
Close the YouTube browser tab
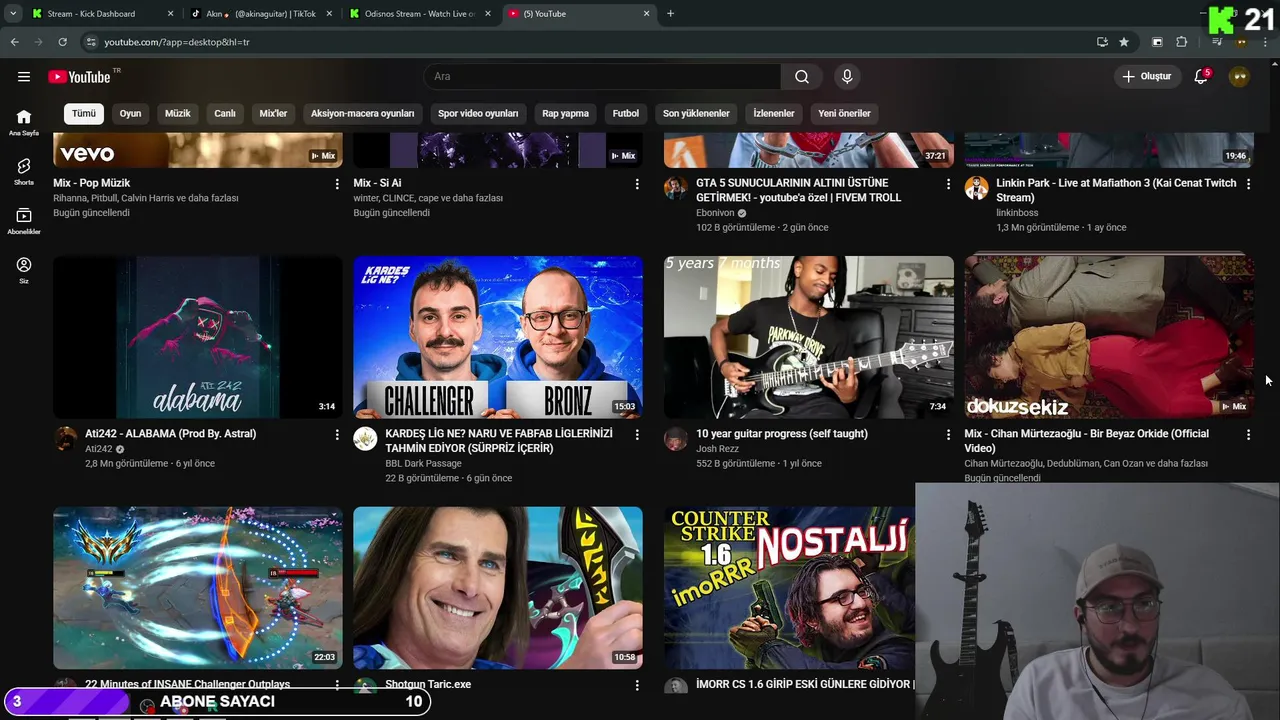[x=646, y=14]
